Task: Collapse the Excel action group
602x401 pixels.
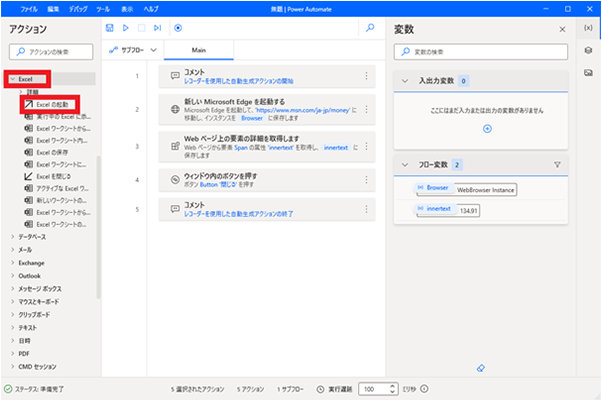Action: coord(13,79)
